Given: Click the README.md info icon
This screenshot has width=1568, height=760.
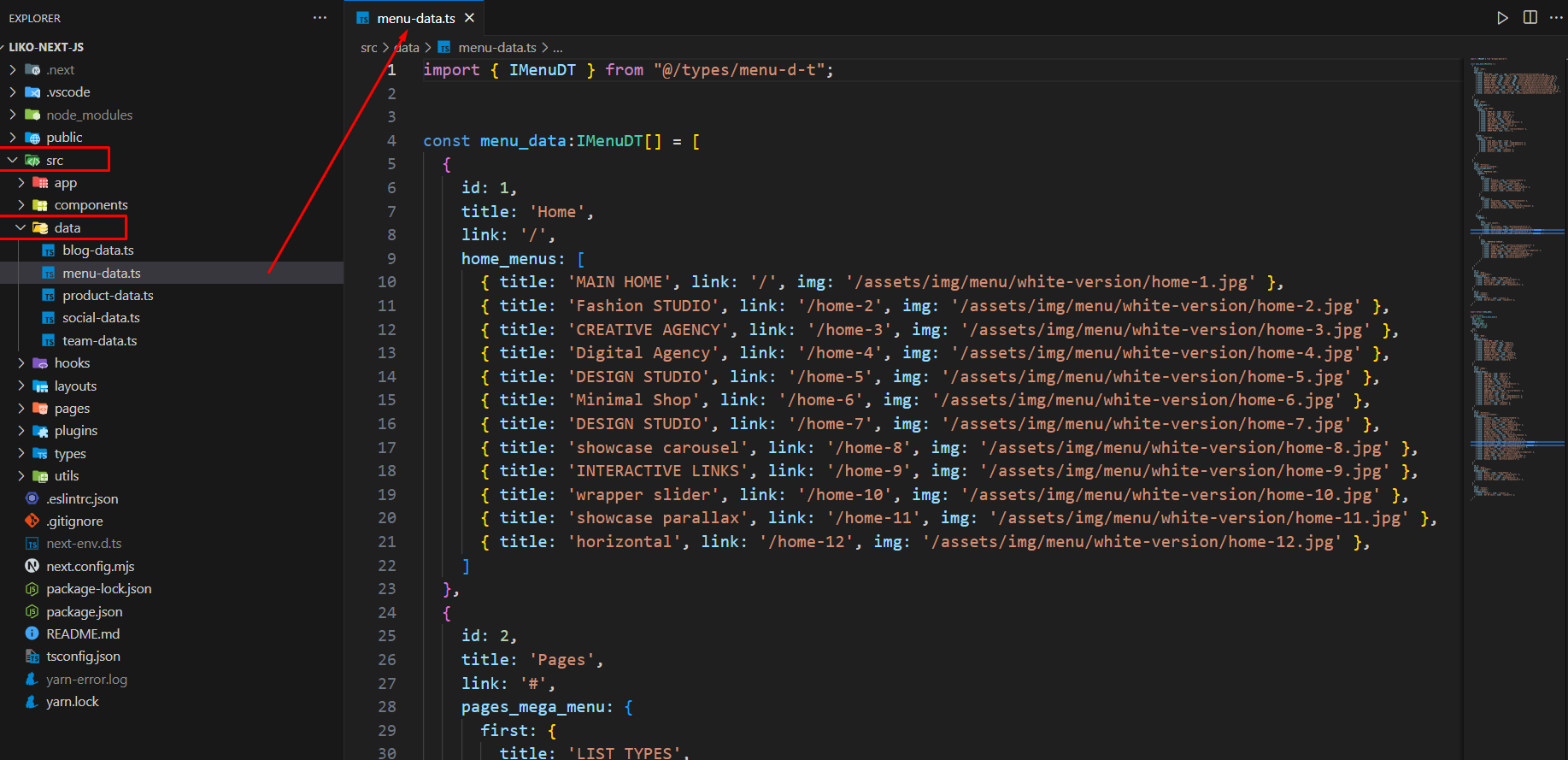Looking at the screenshot, I should pos(32,633).
